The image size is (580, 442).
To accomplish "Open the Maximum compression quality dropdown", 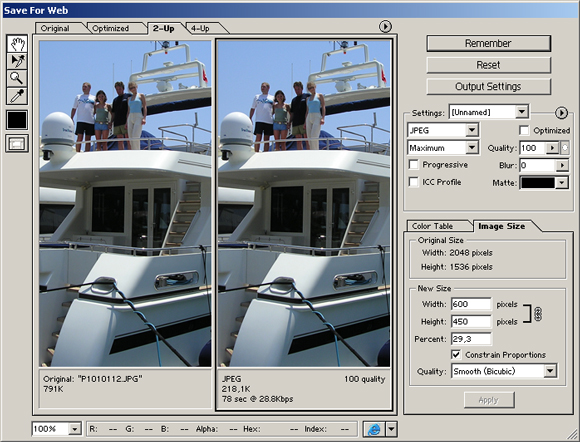I will pyautogui.click(x=443, y=148).
